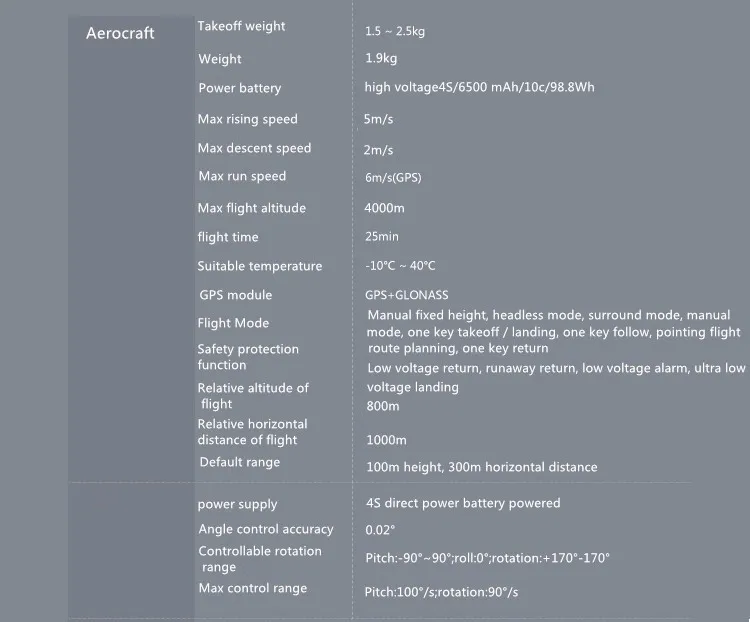The height and width of the screenshot is (622, 750).
Task: Click the Safety protection function label
Action: (x=248, y=357)
